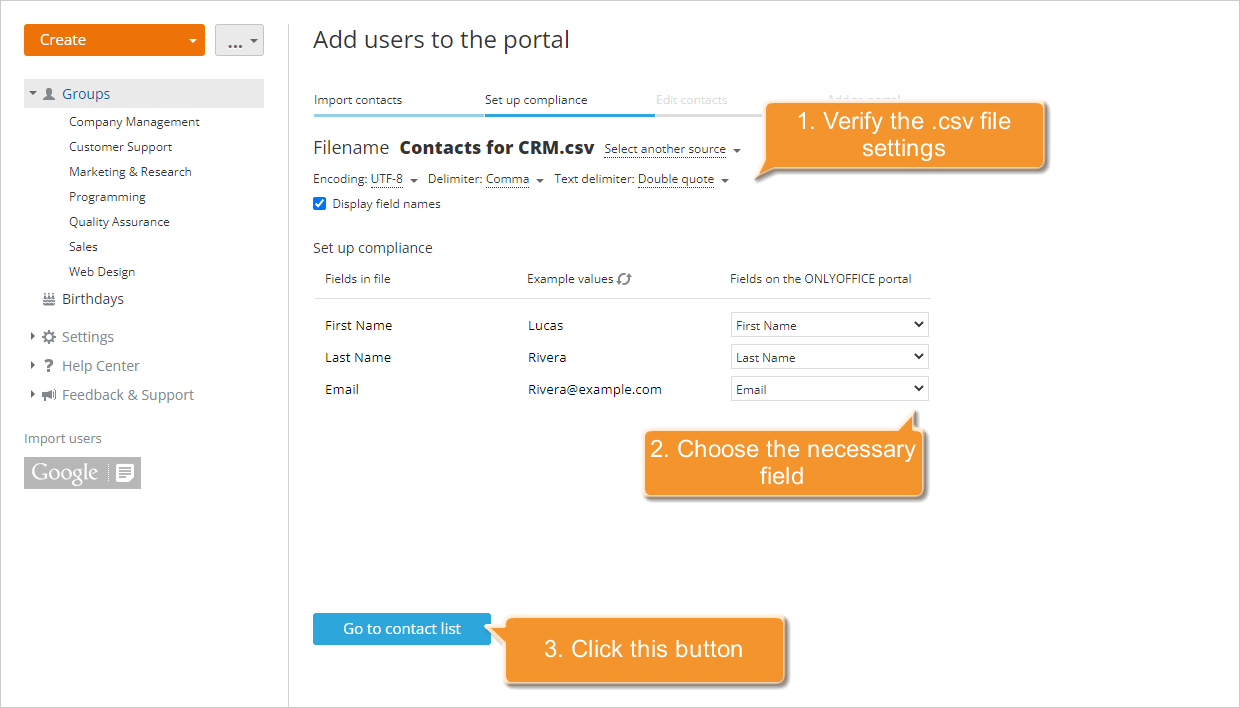Screen dimensions: 1240x708
Task: Uncheck the Display field names checkbox
Action: tap(319, 203)
